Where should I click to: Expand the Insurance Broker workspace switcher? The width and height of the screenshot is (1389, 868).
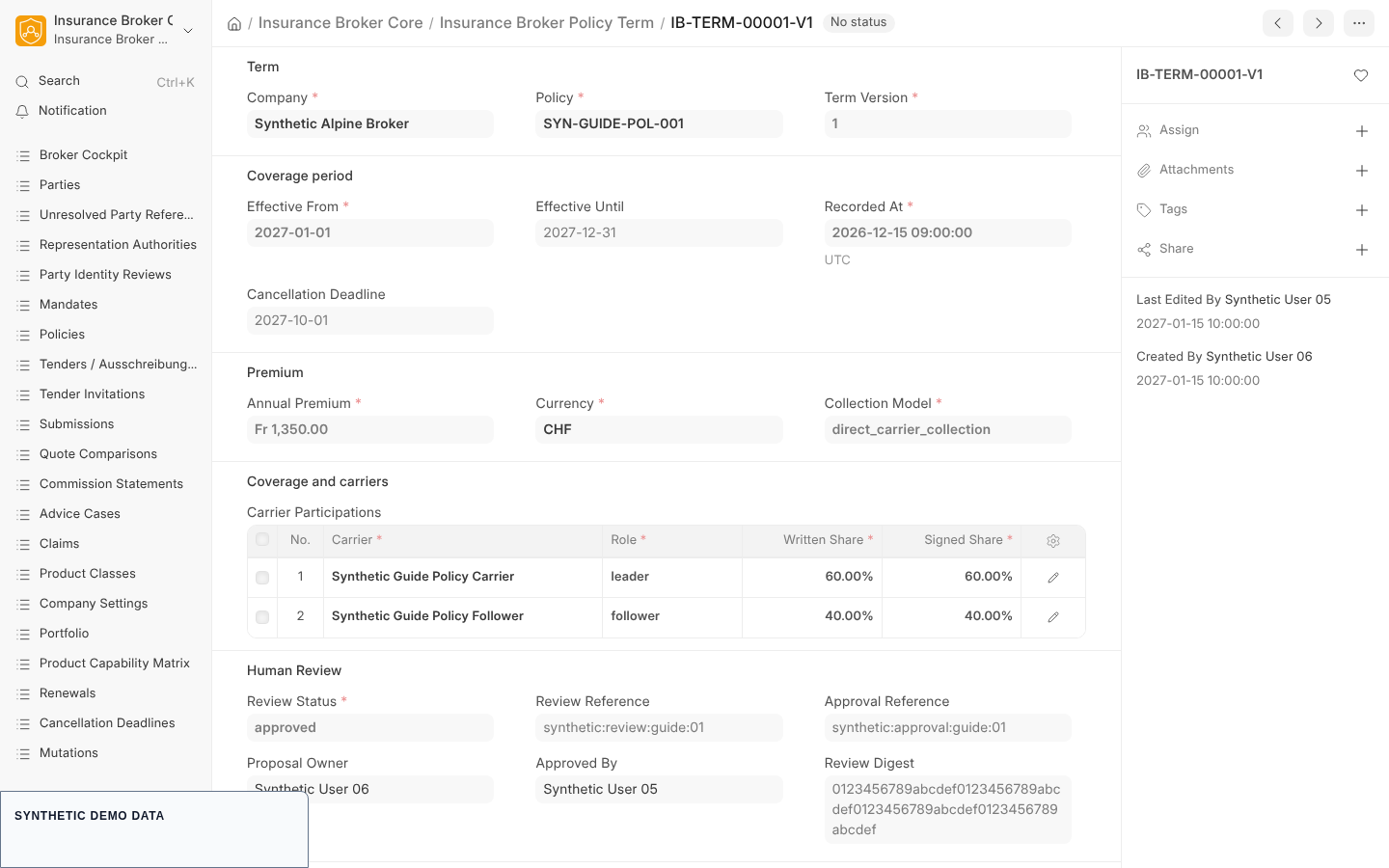[188, 31]
